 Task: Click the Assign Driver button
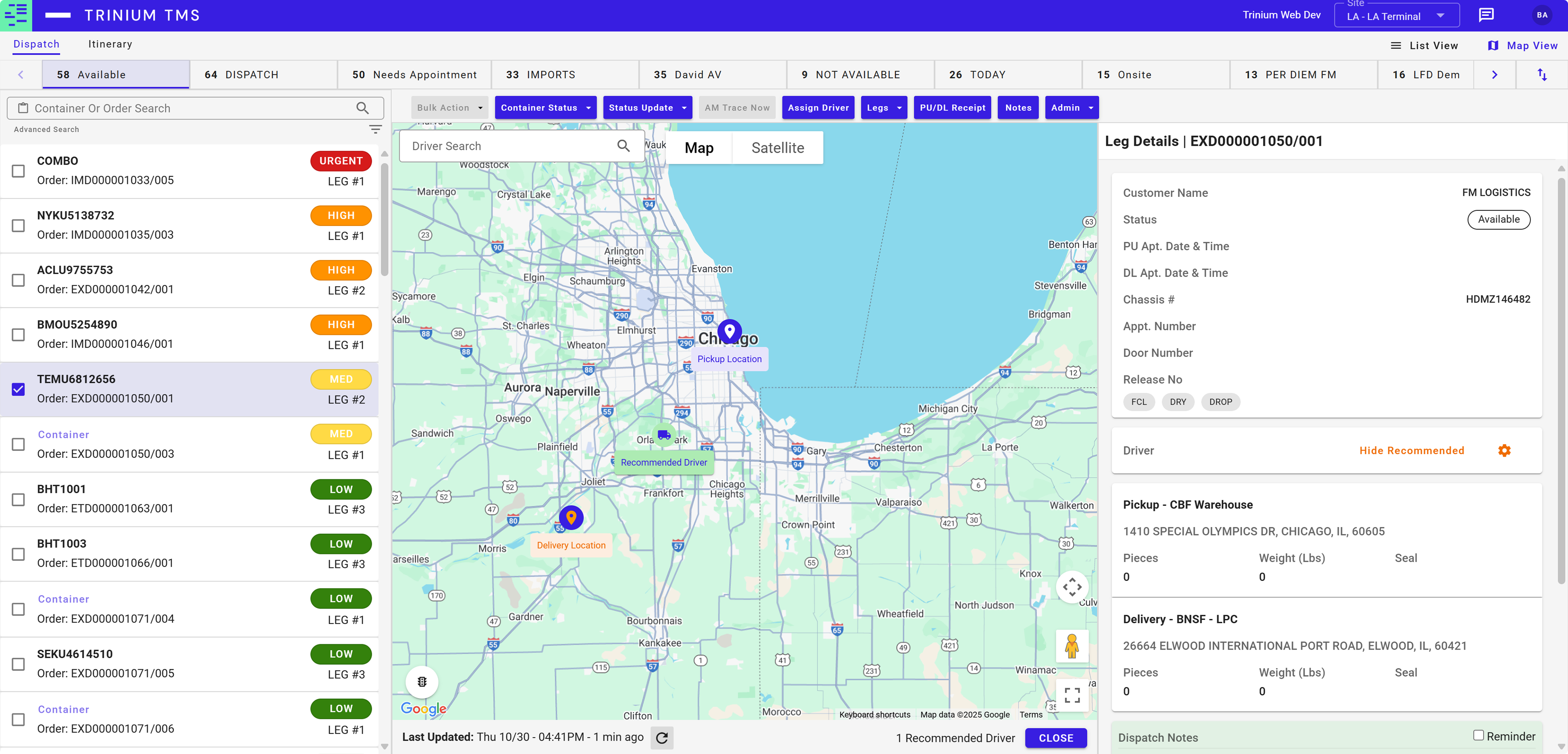pyautogui.click(x=818, y=108)
